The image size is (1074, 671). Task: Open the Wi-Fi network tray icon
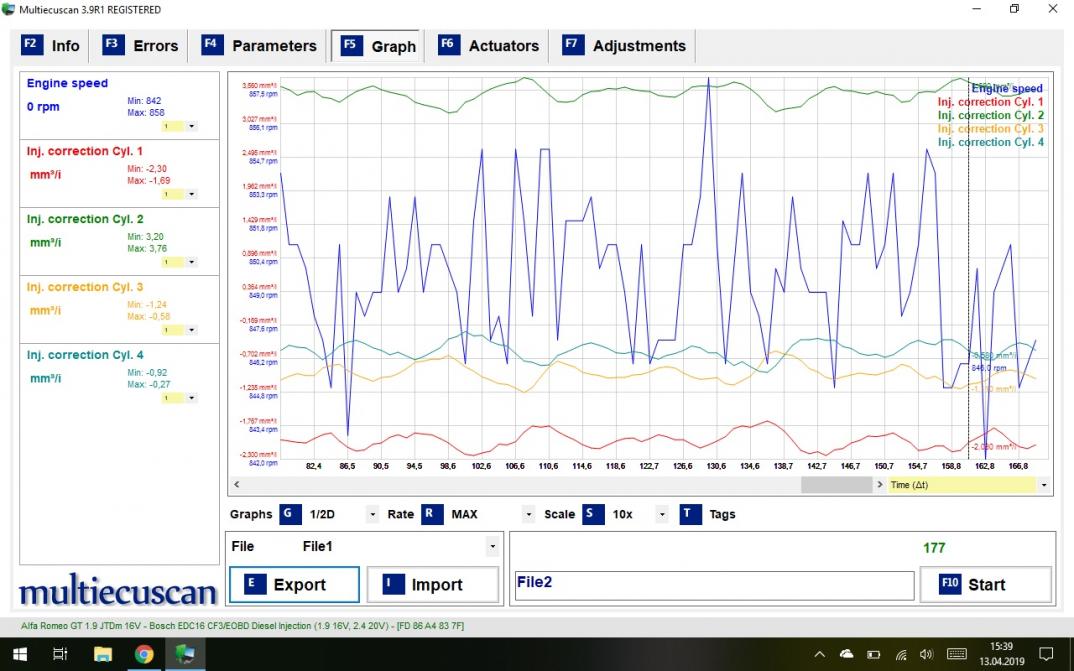tap(901, 655)
